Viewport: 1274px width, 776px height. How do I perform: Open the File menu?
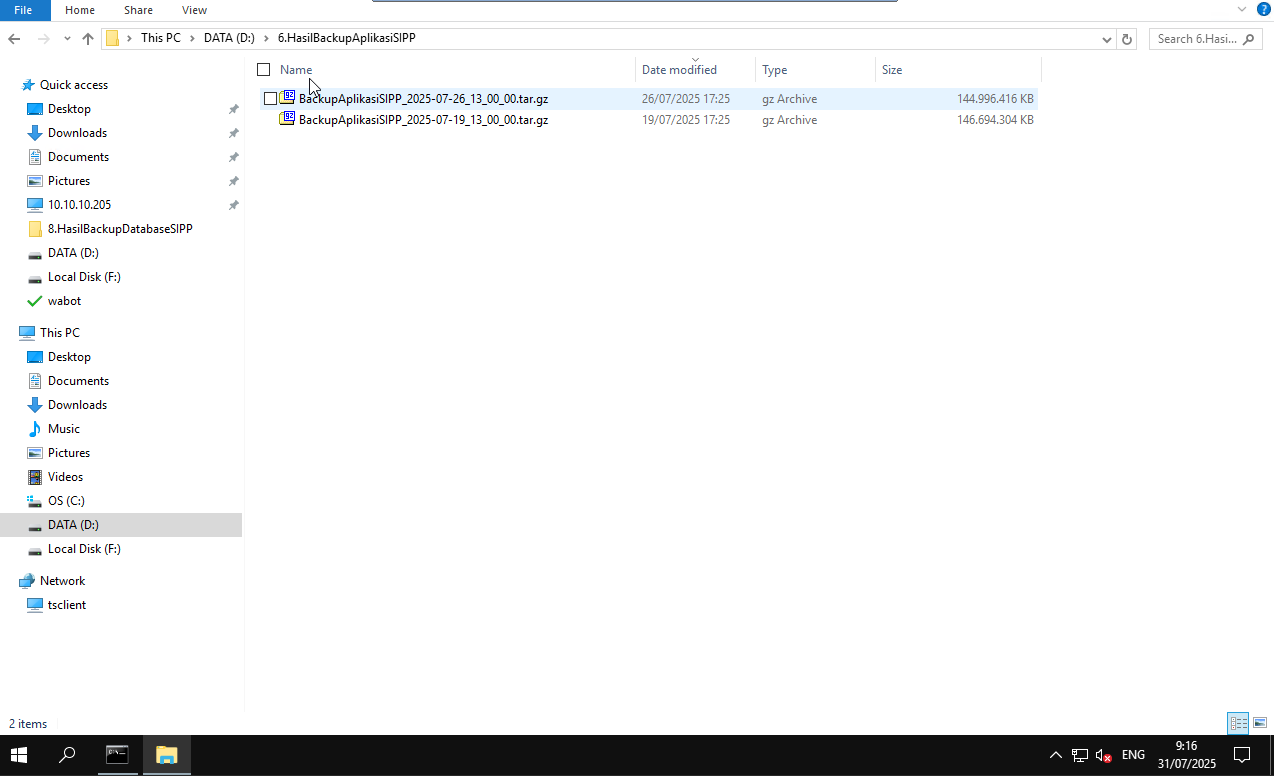23,10
